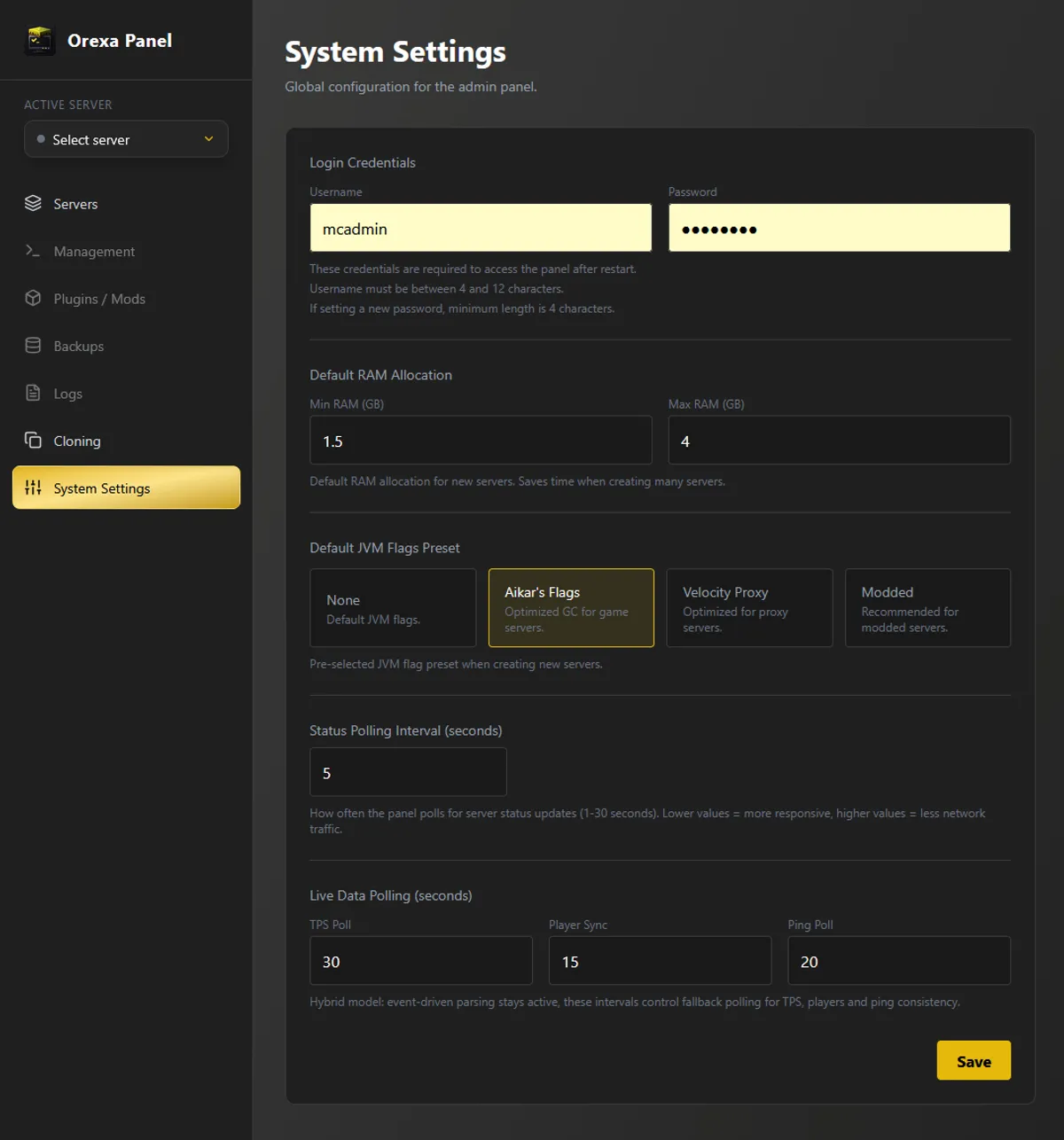Click 'These credentials are required' hint text
This screenshot has width=1064, height=1140.
473,269
